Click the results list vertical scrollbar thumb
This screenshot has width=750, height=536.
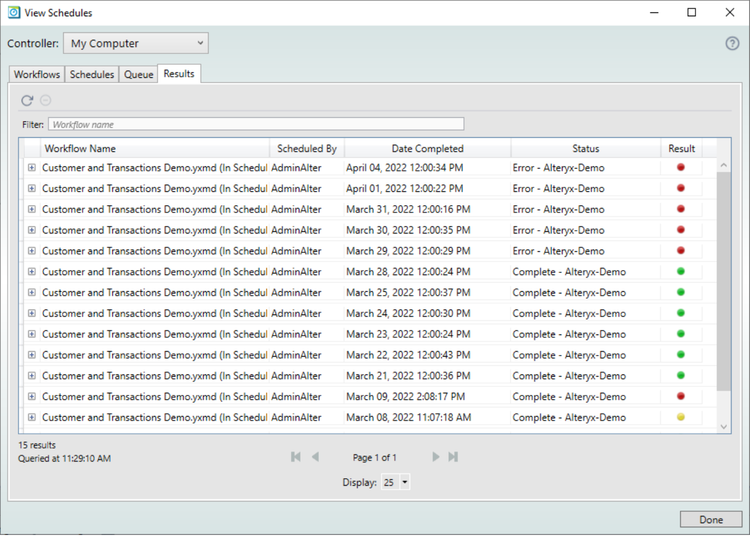(x=724, y=281)
